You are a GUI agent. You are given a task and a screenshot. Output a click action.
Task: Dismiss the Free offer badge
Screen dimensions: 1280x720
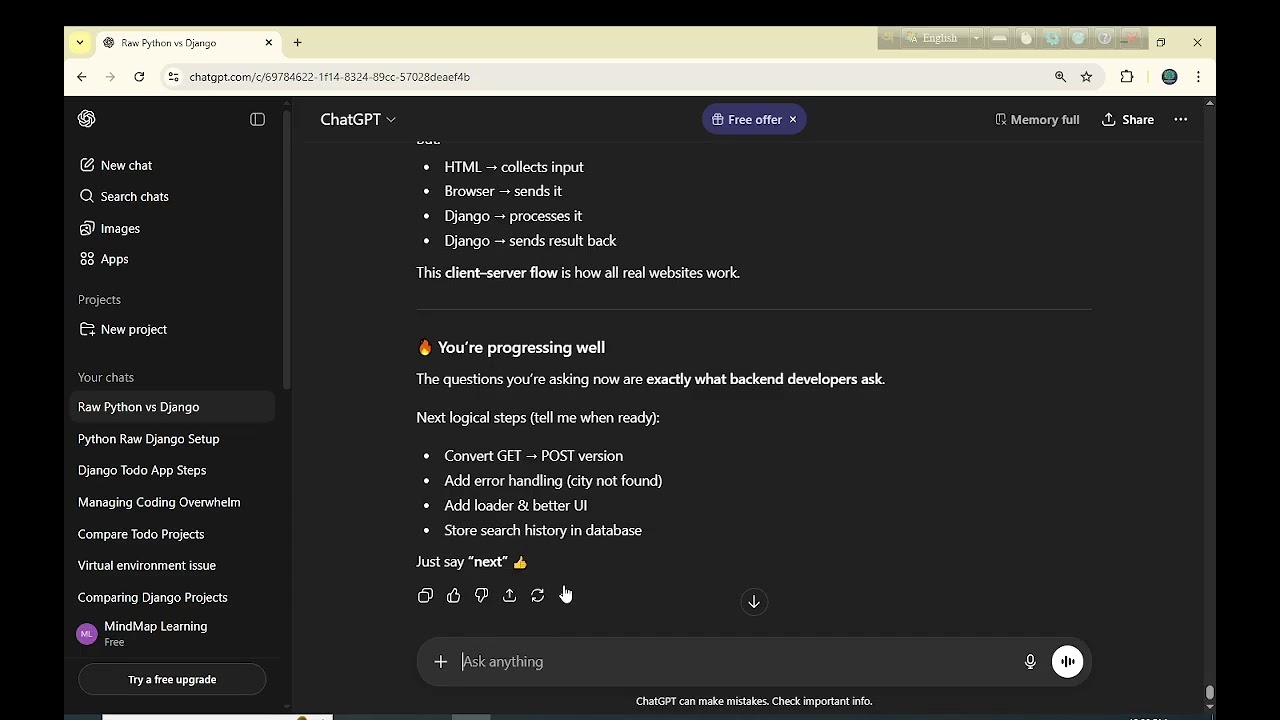click(x=793, y=119)
